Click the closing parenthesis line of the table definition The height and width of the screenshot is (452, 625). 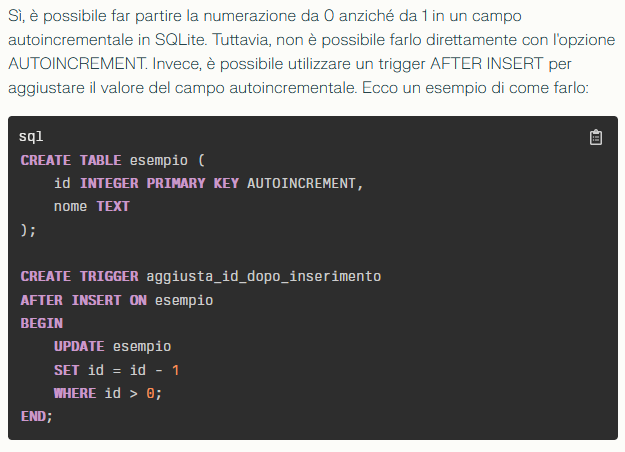point(28,230)
